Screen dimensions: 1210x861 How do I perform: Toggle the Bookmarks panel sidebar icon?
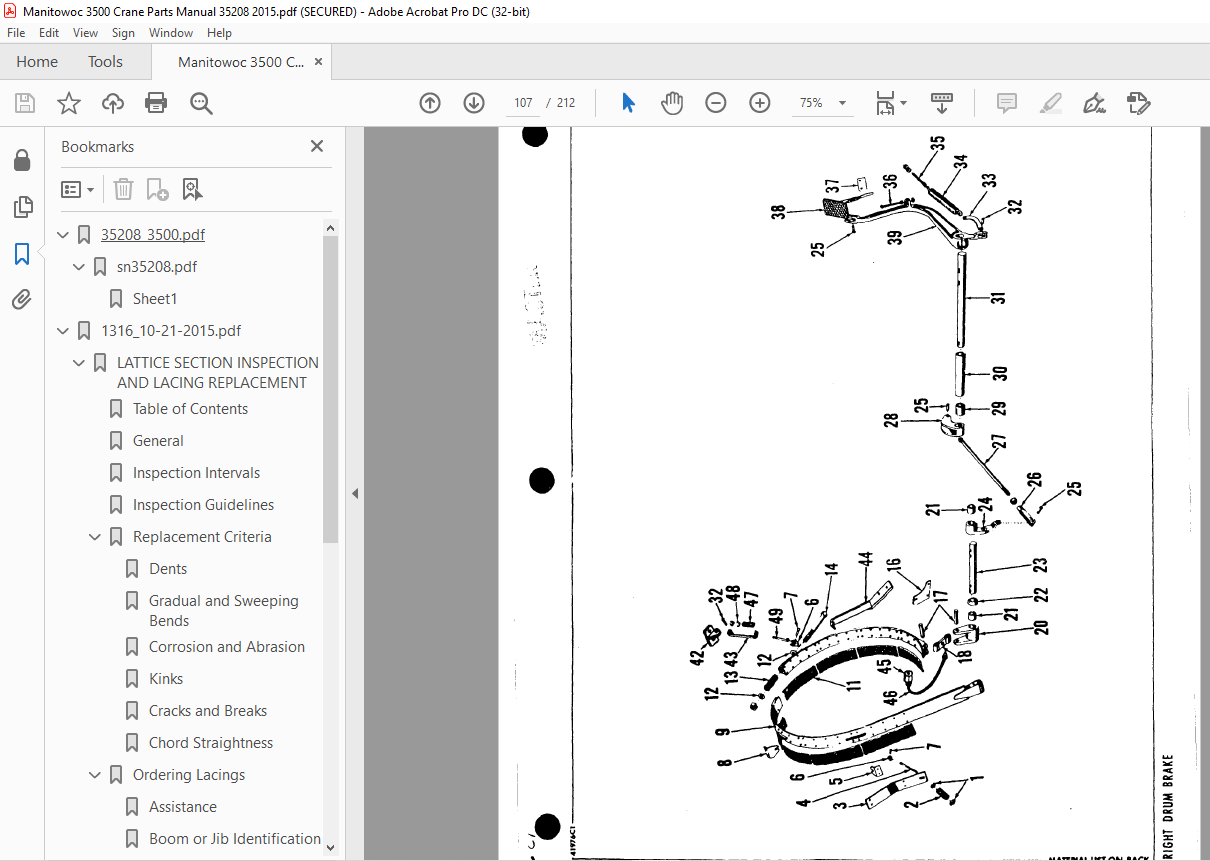click(22, 253)
